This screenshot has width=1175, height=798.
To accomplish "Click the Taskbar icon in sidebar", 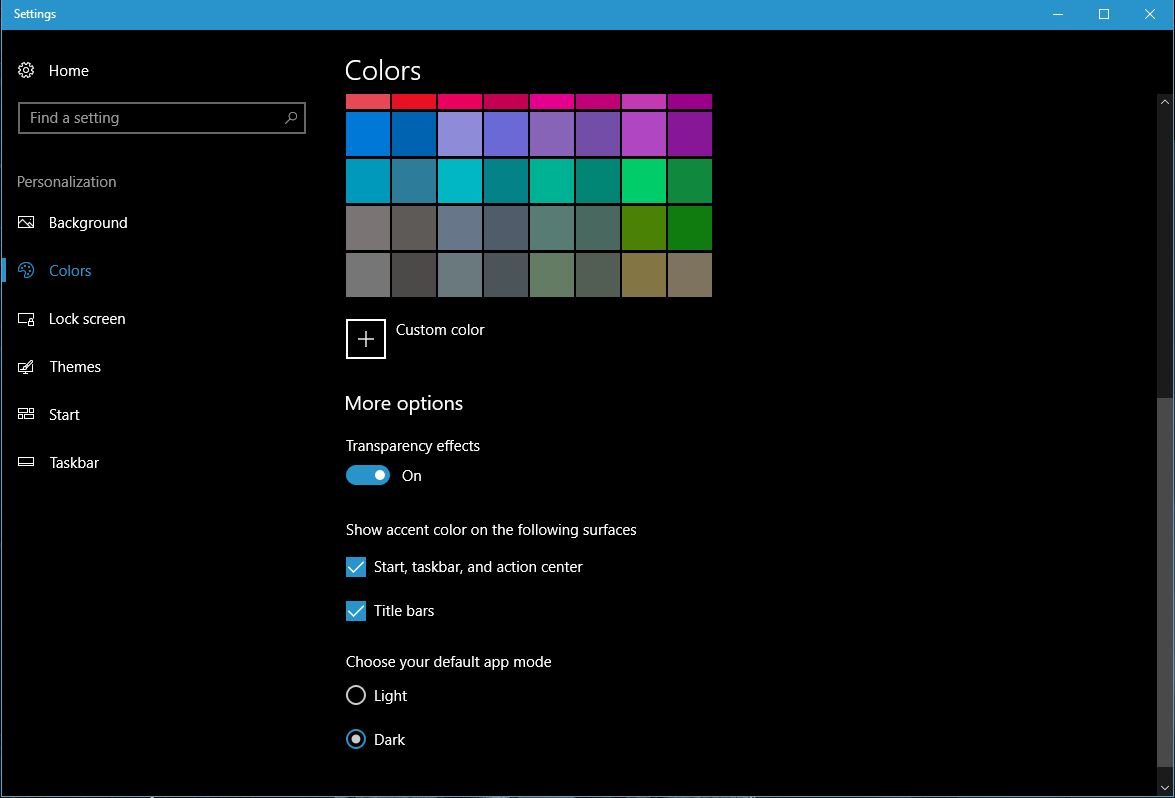I will click(x=27, y=462).
